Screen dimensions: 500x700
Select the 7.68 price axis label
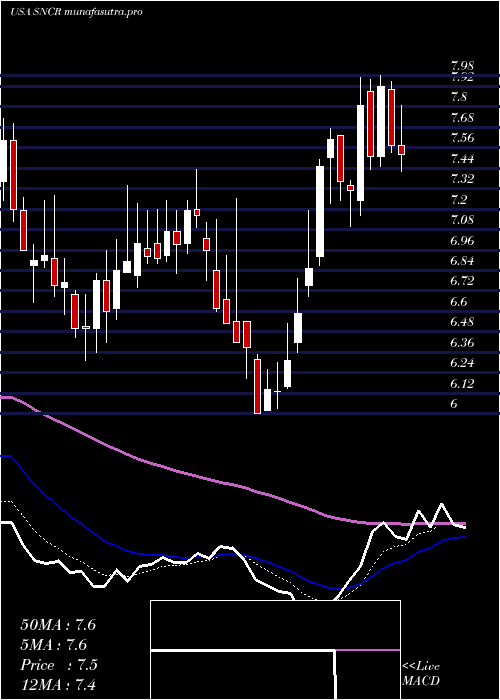[x=462, y=118]
